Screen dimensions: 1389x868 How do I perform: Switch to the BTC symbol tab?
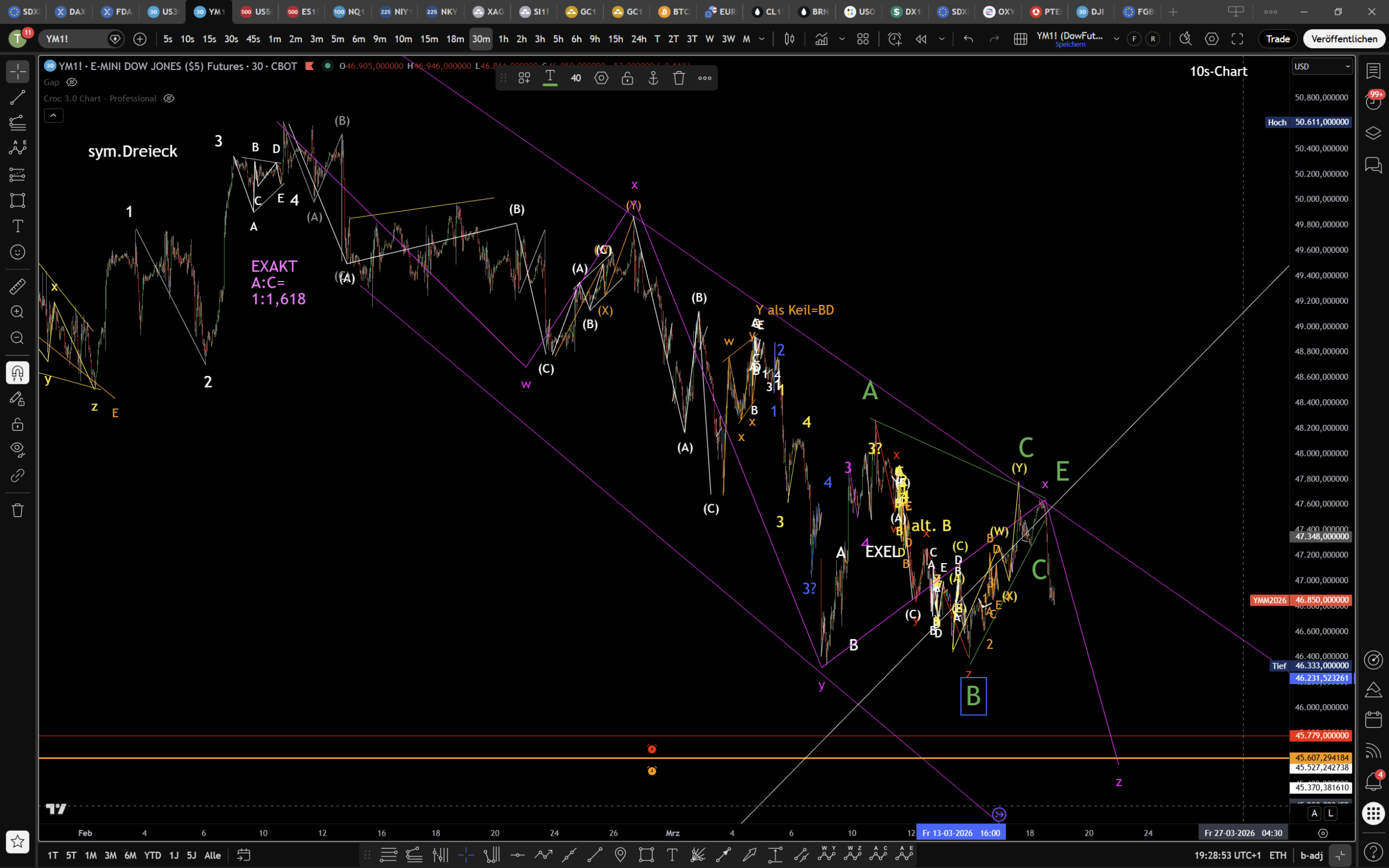point(673,12)
